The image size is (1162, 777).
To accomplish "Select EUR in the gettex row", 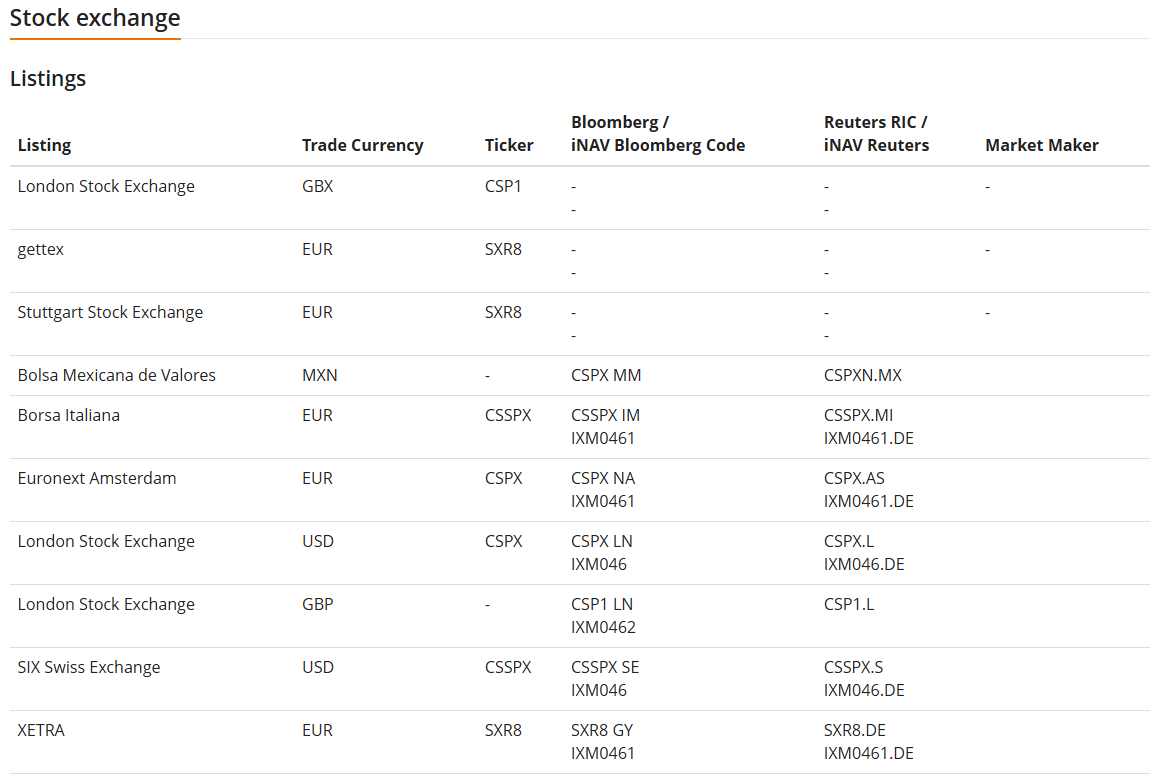I will 317,249.
